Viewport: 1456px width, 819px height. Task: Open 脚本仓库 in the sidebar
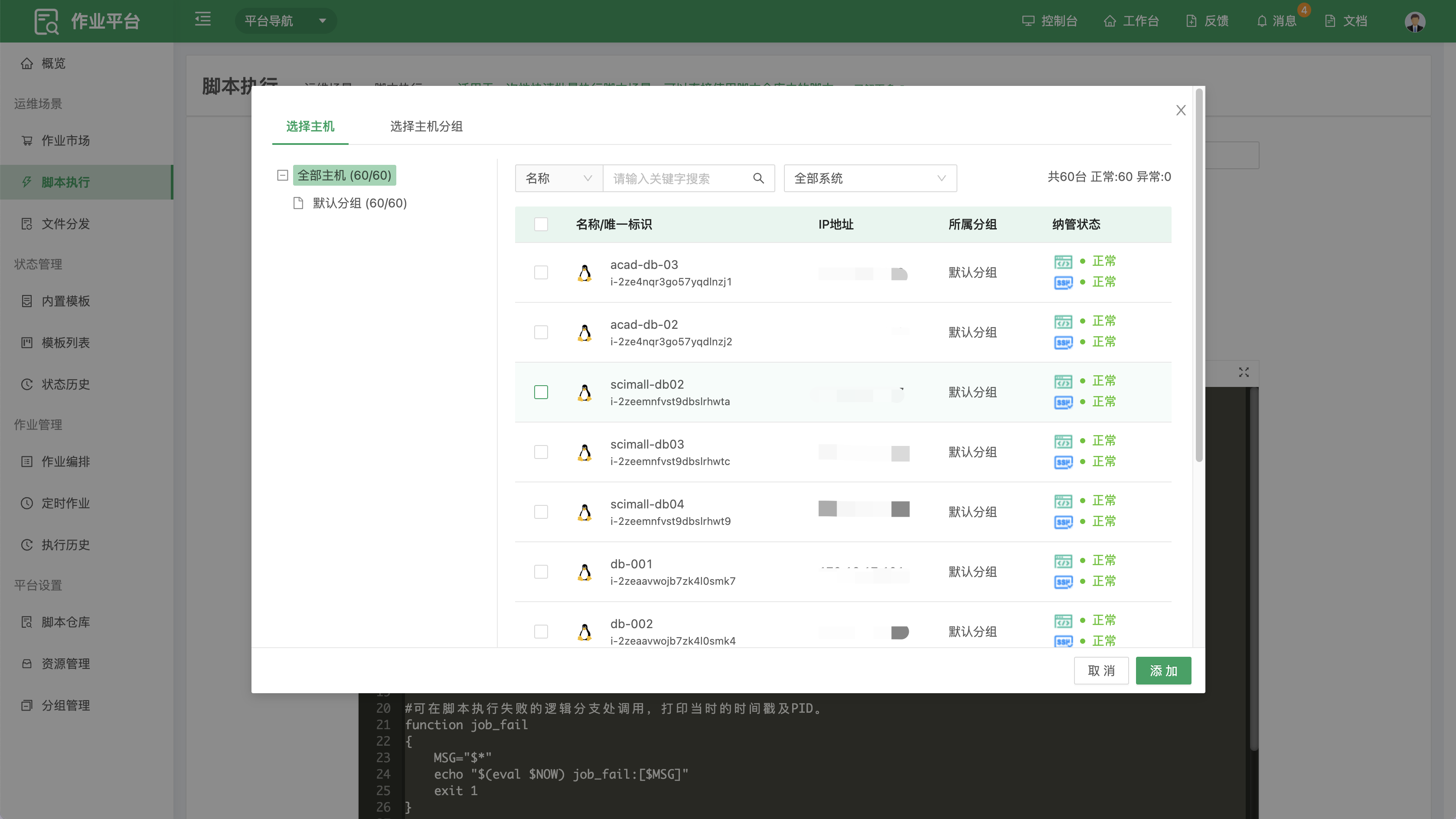click(x=86, y=622)
